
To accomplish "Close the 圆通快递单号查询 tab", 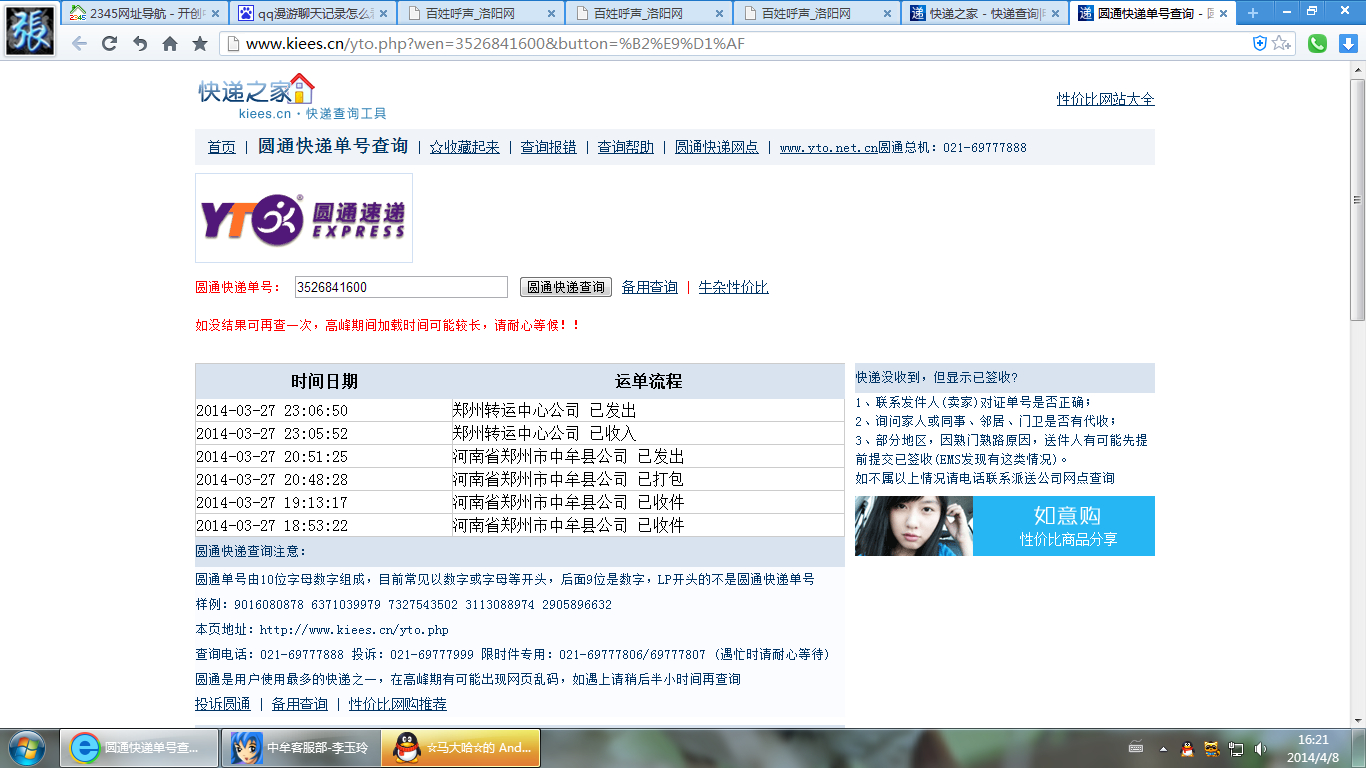I will tap(1223, 14).
